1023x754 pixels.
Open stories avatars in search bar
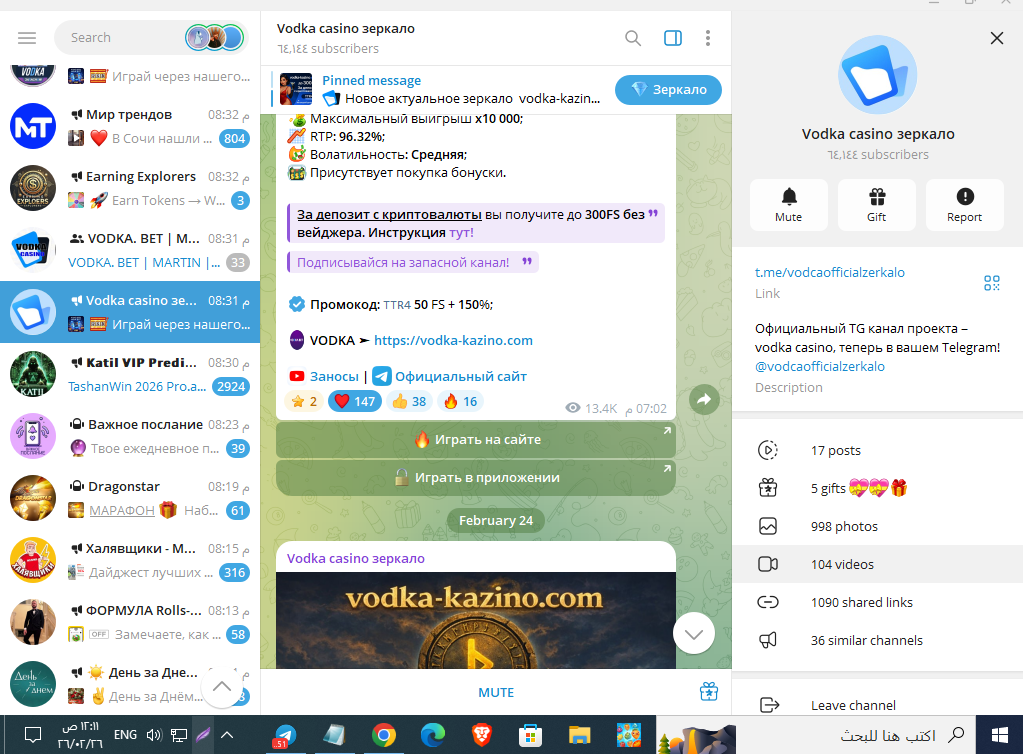click(214, 38)
